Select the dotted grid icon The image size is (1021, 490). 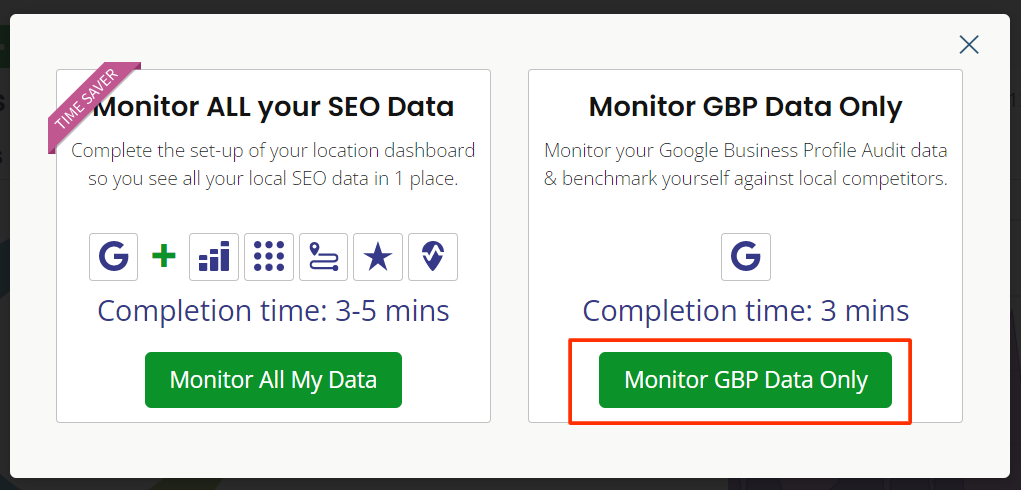268,257
